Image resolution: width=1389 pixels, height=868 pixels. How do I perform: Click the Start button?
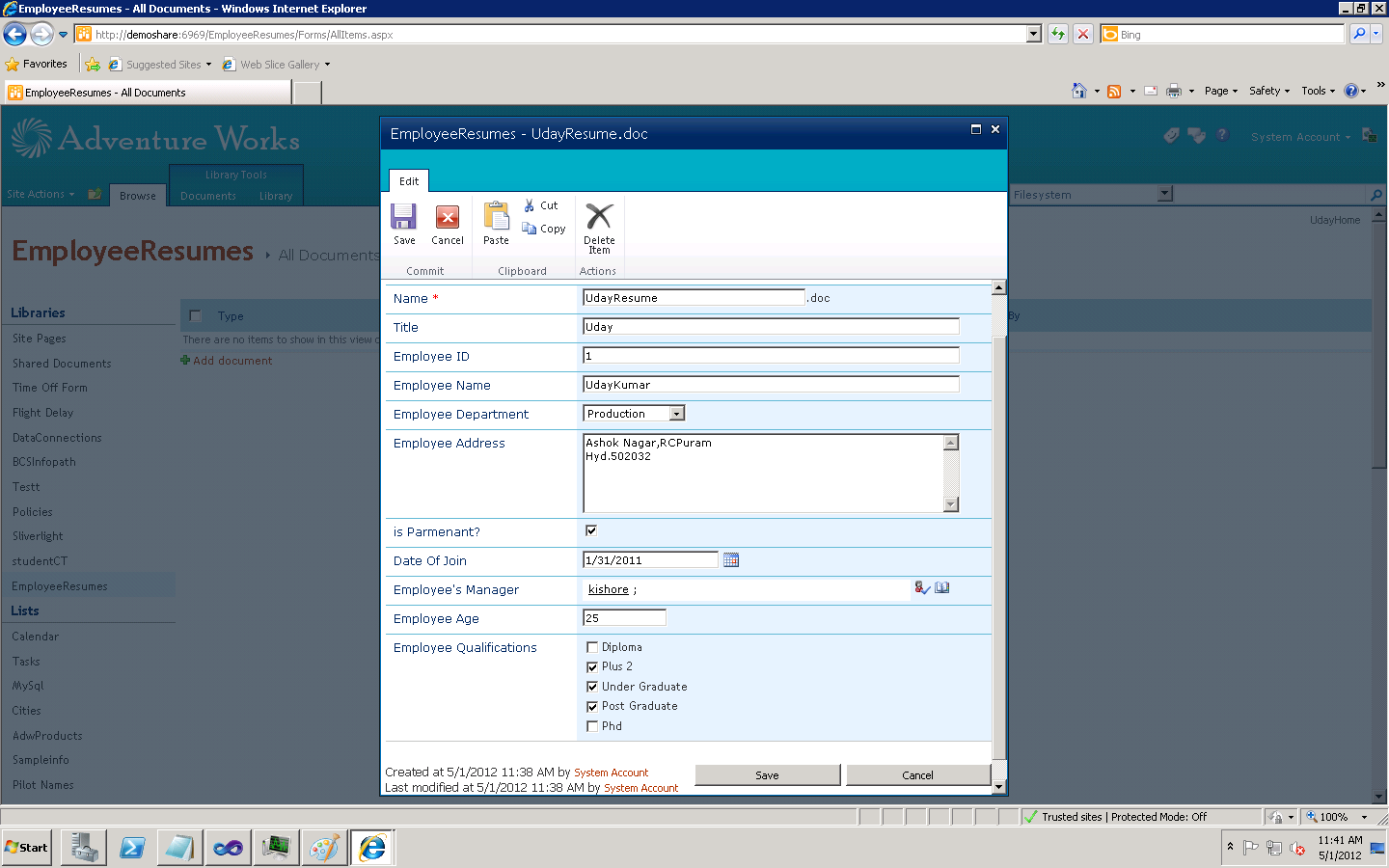tap(27, 848)
